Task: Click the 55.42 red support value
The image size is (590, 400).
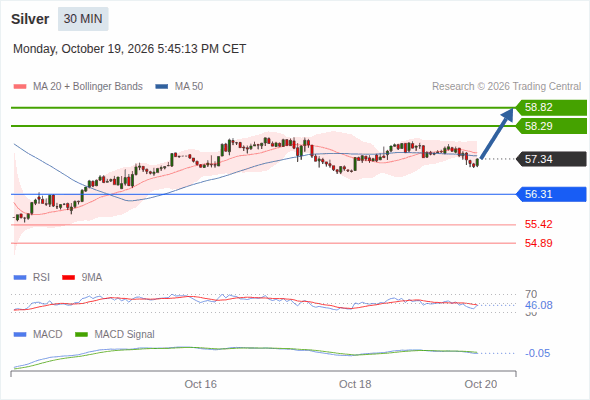Action: click(x=539, y=224)
